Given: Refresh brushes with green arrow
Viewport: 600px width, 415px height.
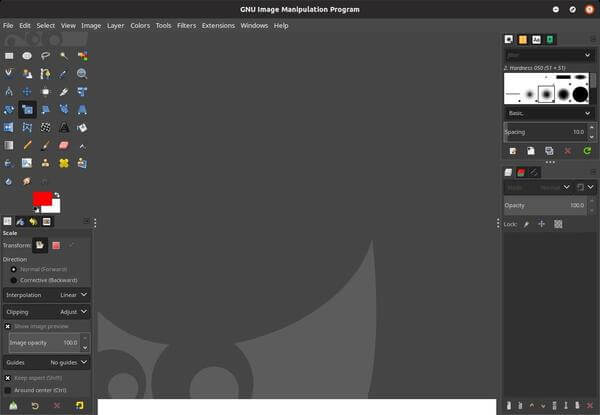Looking at the screenshot, I should 587,151.
